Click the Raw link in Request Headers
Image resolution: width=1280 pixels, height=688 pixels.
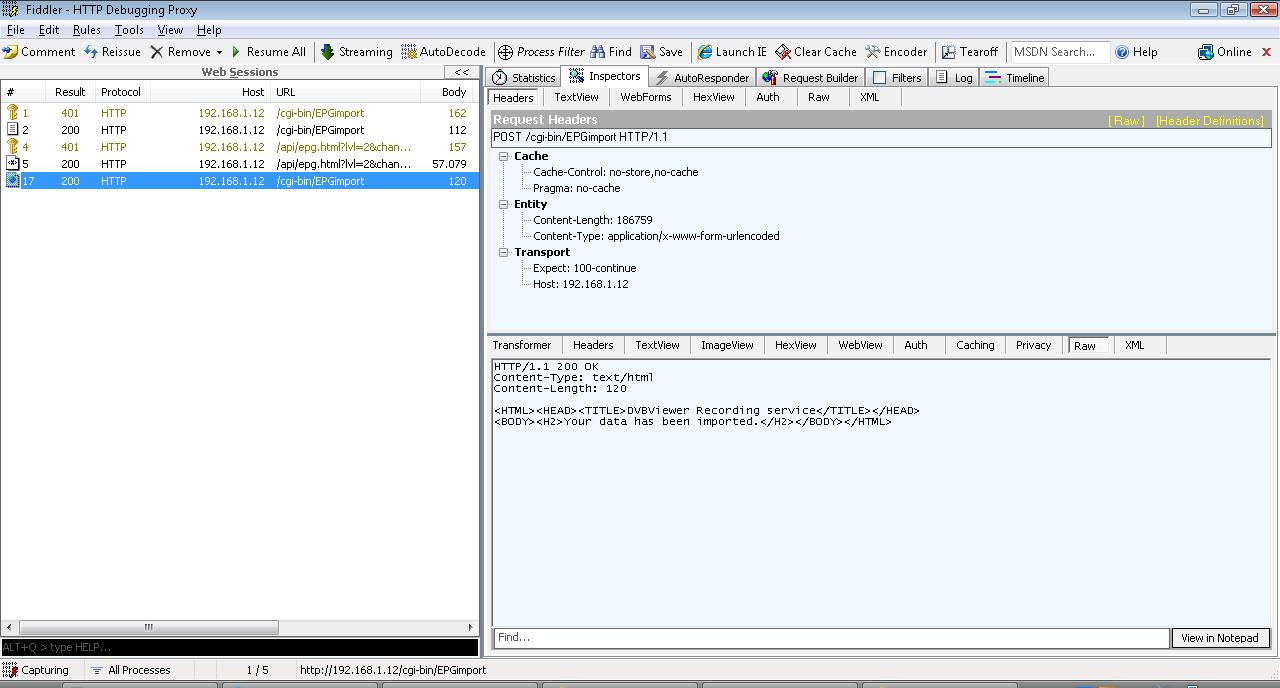(1127, 121)
